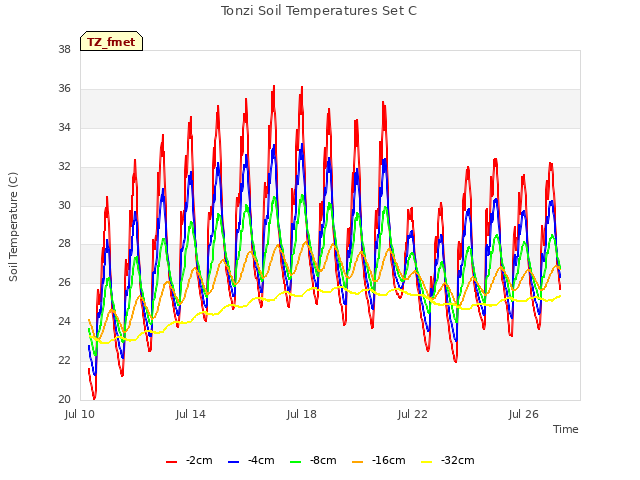Click the 24 y-axis tick label
The height and width of the screenshot is (480, 640).
click(64, 322)
